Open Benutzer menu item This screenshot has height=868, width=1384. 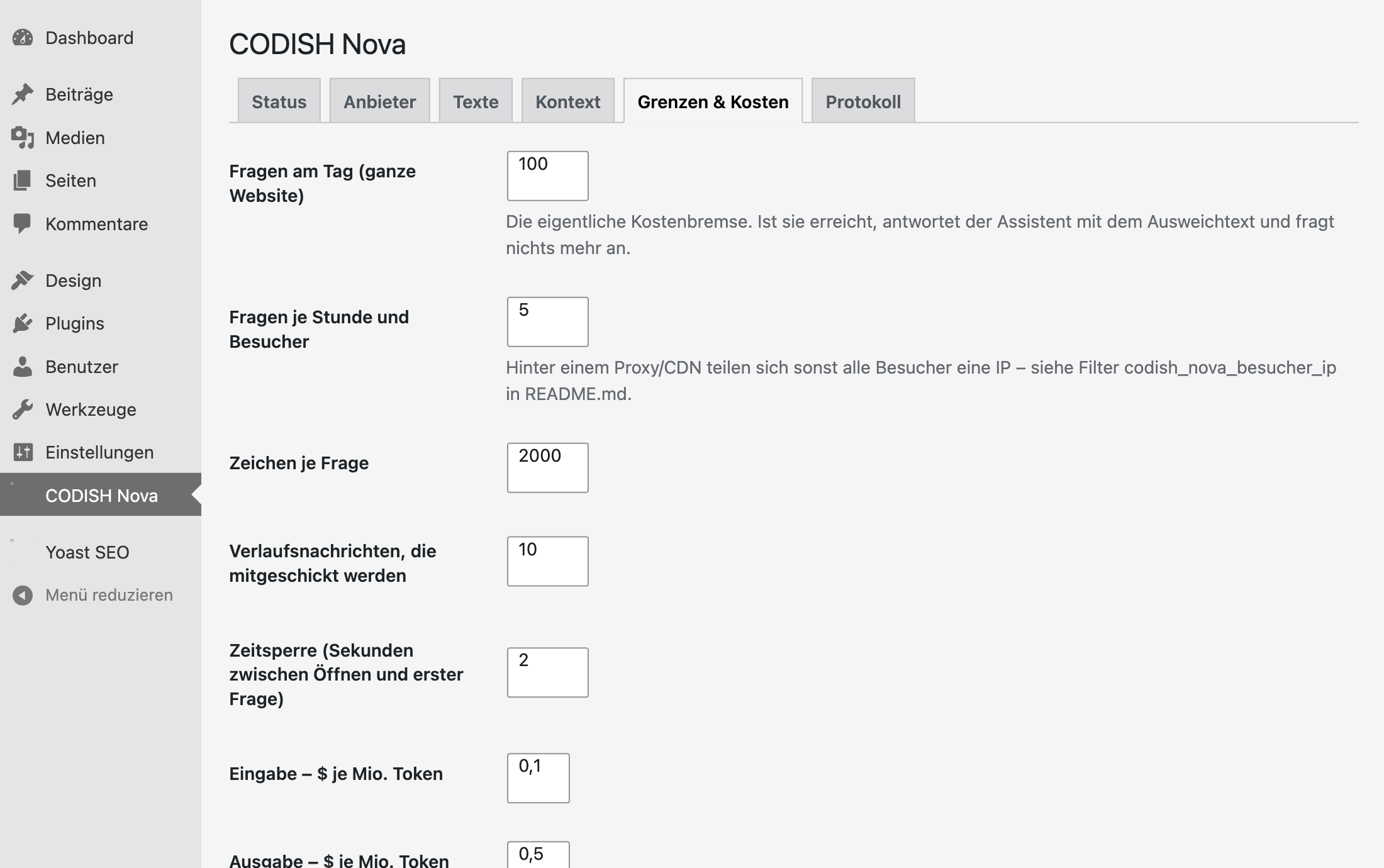tap(101, 367)
